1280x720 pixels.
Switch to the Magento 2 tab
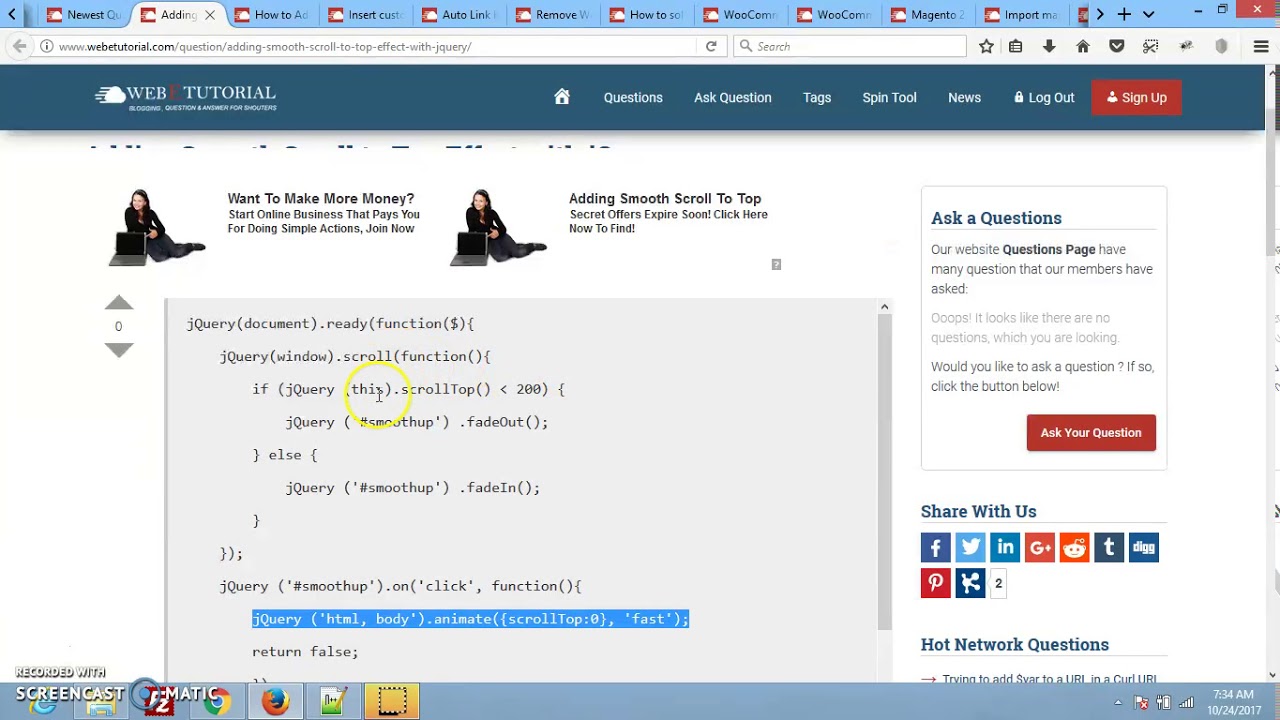(x=928, y=14)
